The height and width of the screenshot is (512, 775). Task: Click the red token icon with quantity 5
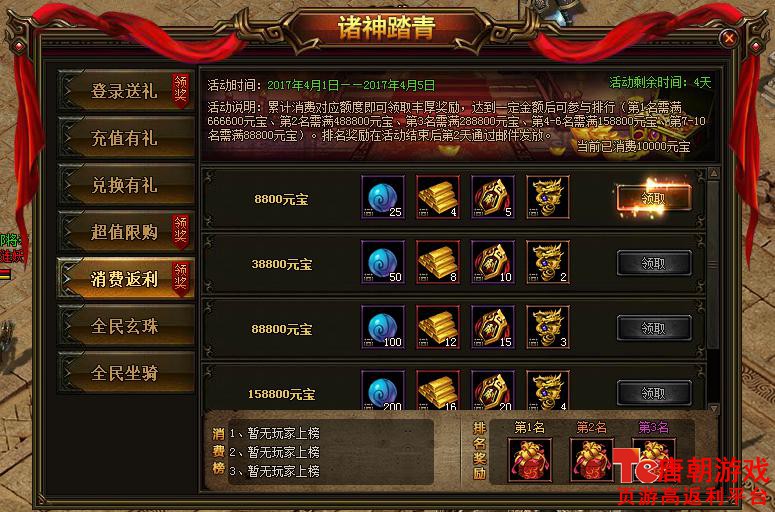[493, 197]
